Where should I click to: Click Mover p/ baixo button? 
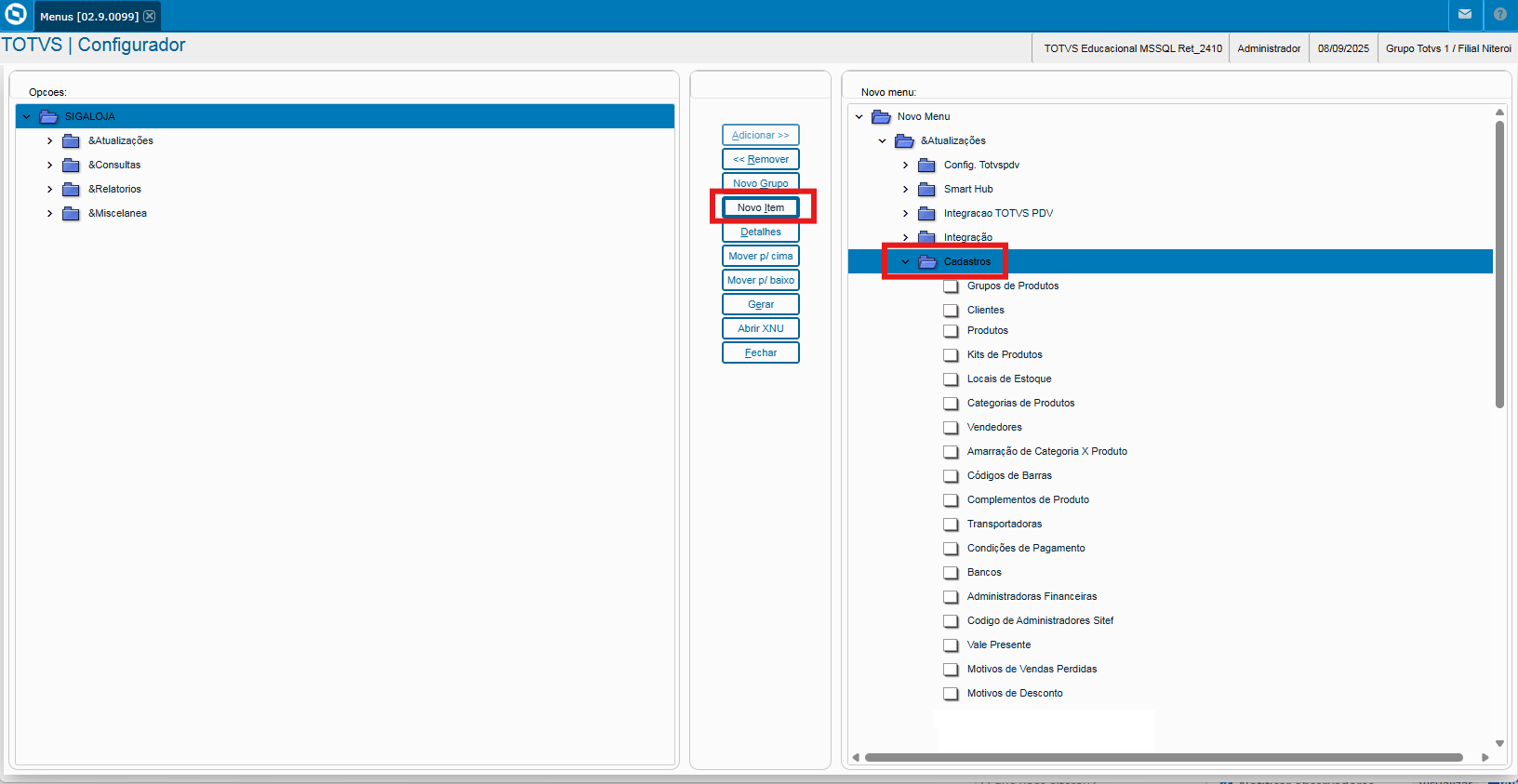pyautogui.click(x=761, y=280)
